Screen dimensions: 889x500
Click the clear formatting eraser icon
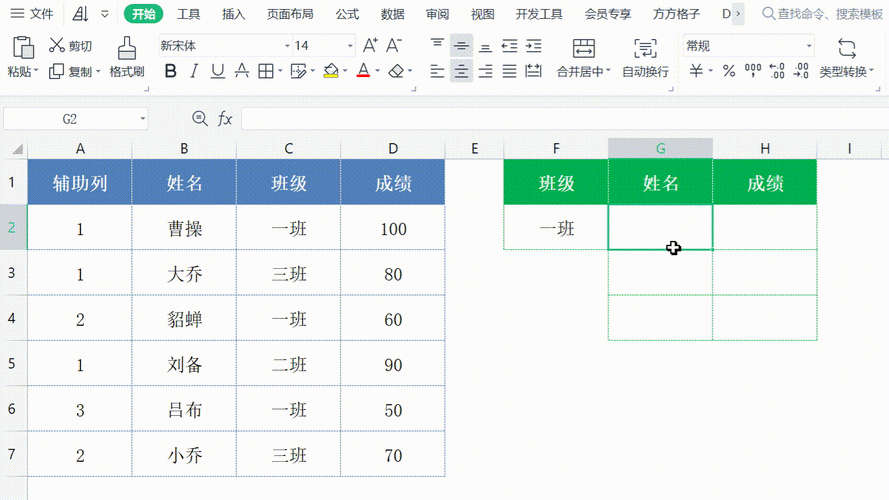[x=397, y=71]
